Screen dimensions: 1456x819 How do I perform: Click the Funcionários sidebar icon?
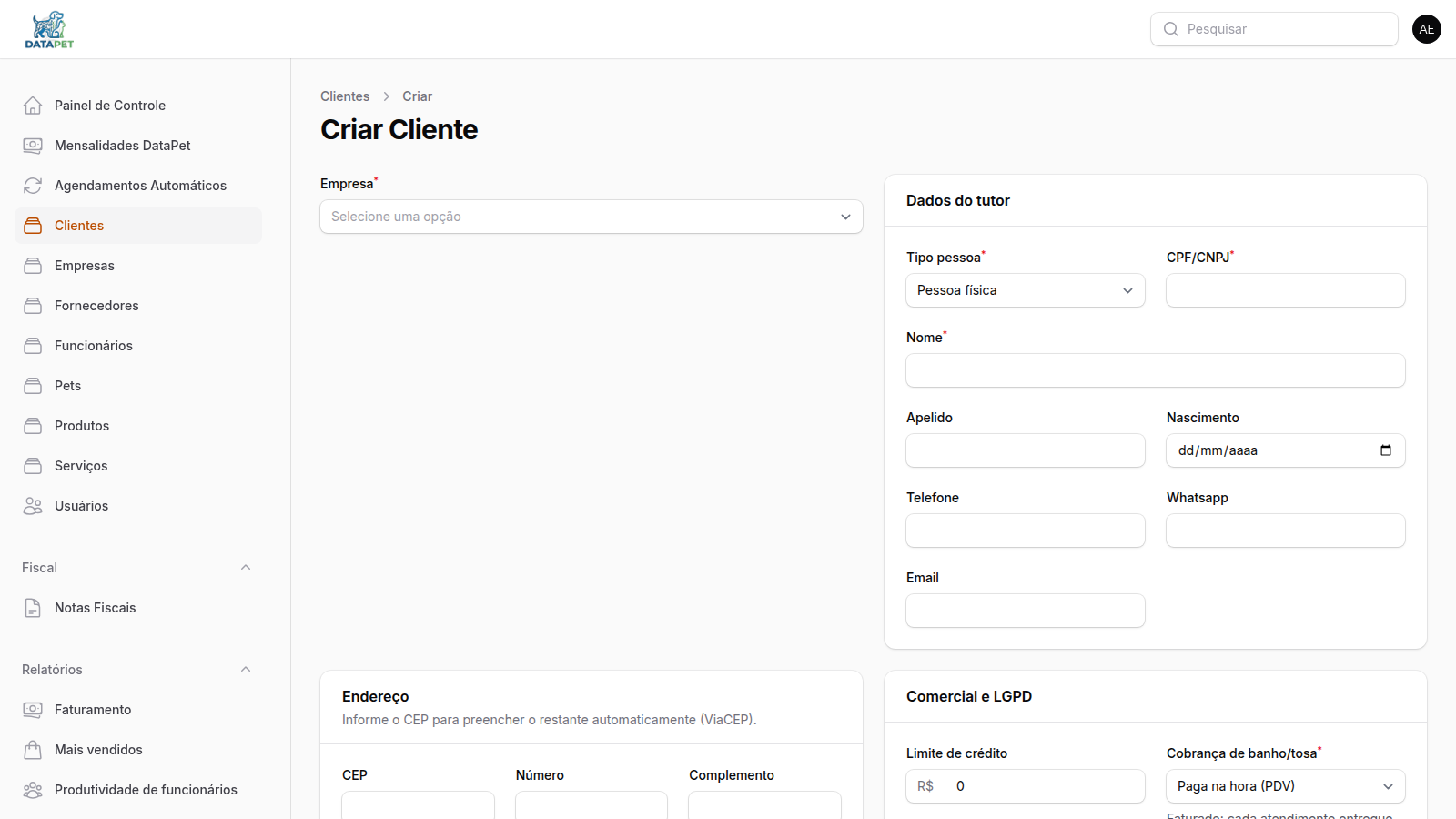click(33, 346)
